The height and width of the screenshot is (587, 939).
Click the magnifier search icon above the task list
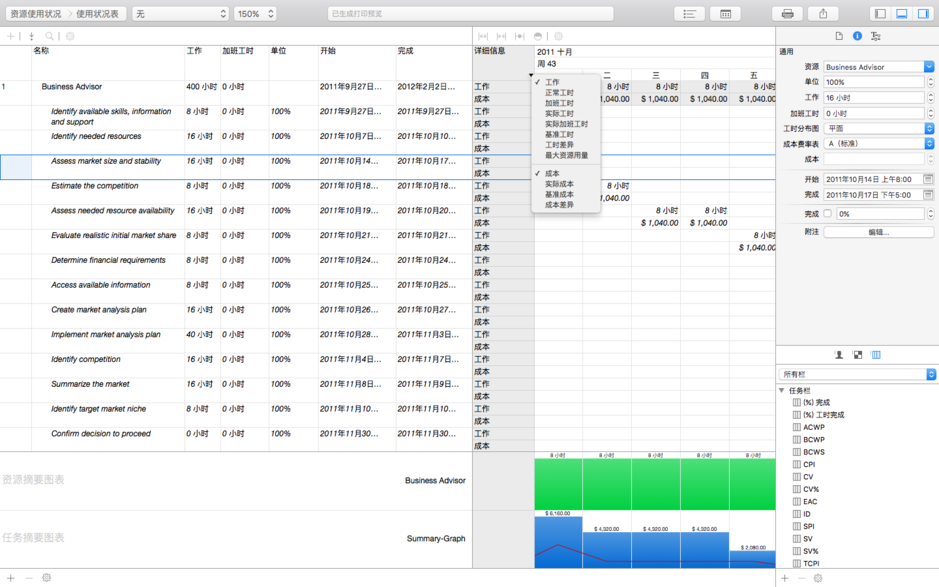click(x=49, y=34)
